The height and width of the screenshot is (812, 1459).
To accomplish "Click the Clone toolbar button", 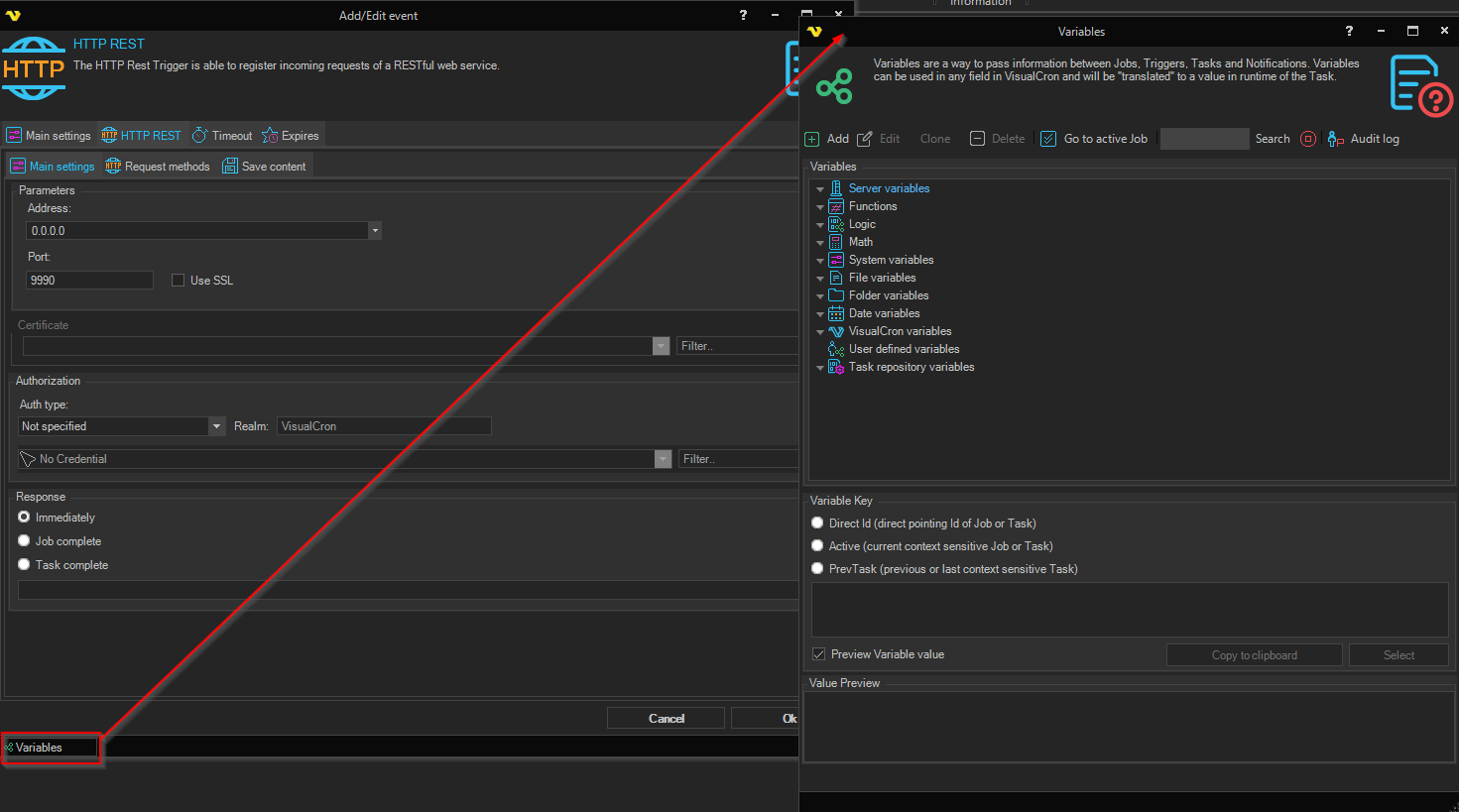I will (935, 139).
